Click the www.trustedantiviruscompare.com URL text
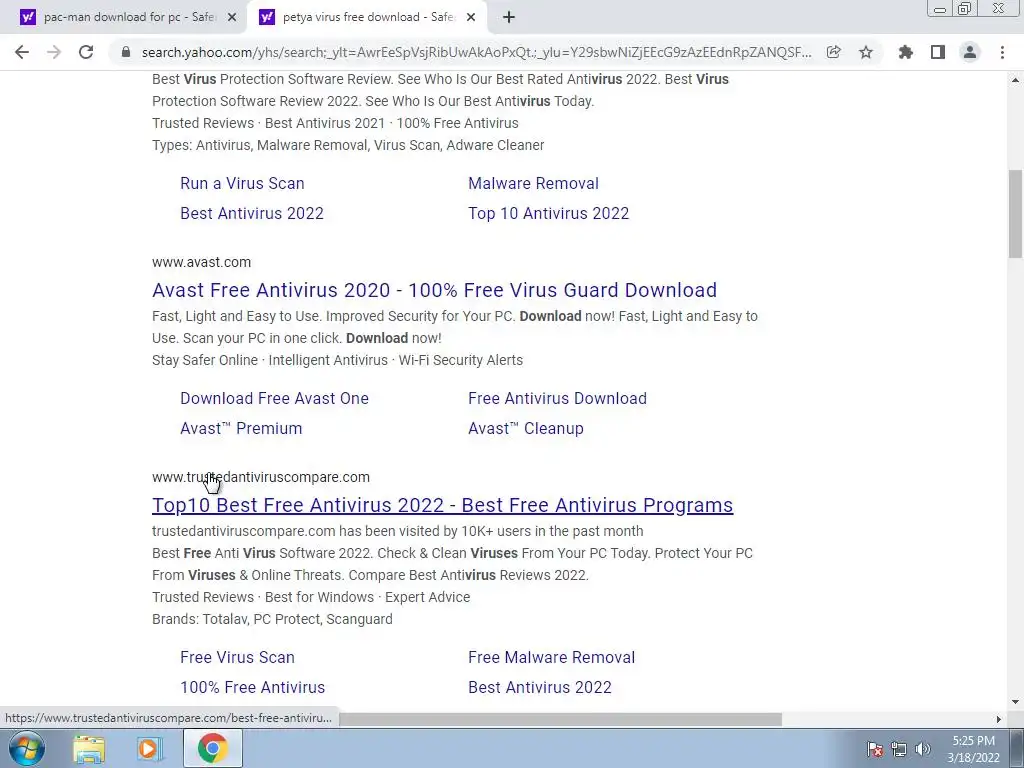The image size is (1024, 768). [261, 477]
